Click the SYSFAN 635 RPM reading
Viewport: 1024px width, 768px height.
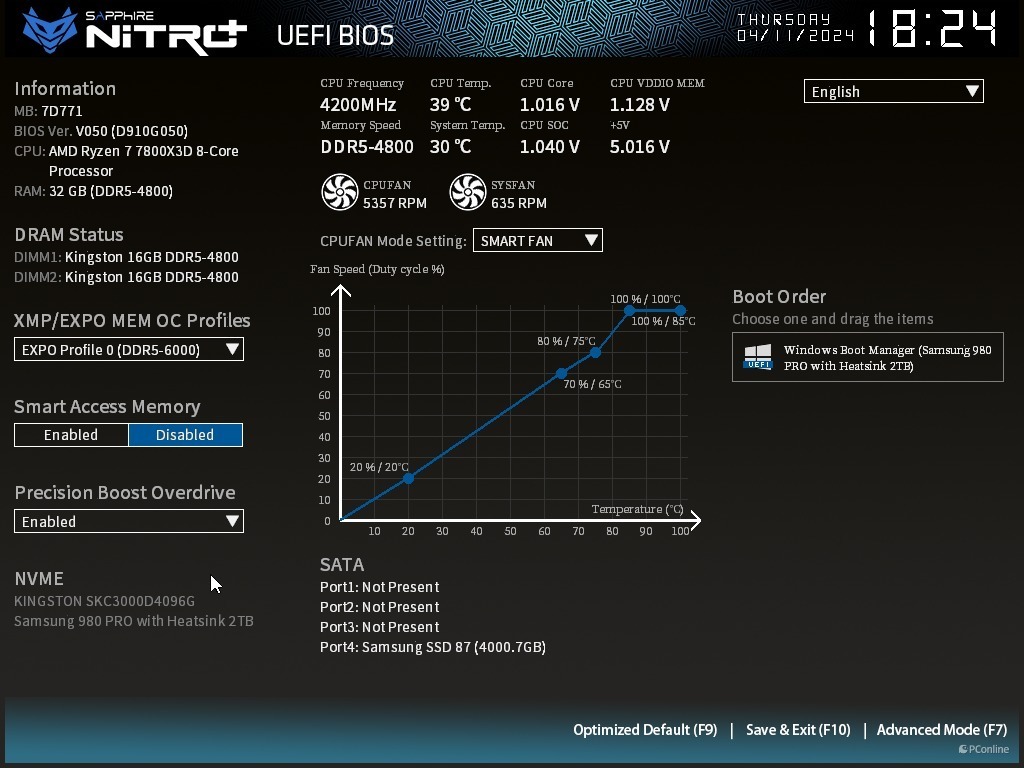tap(519, 203)
